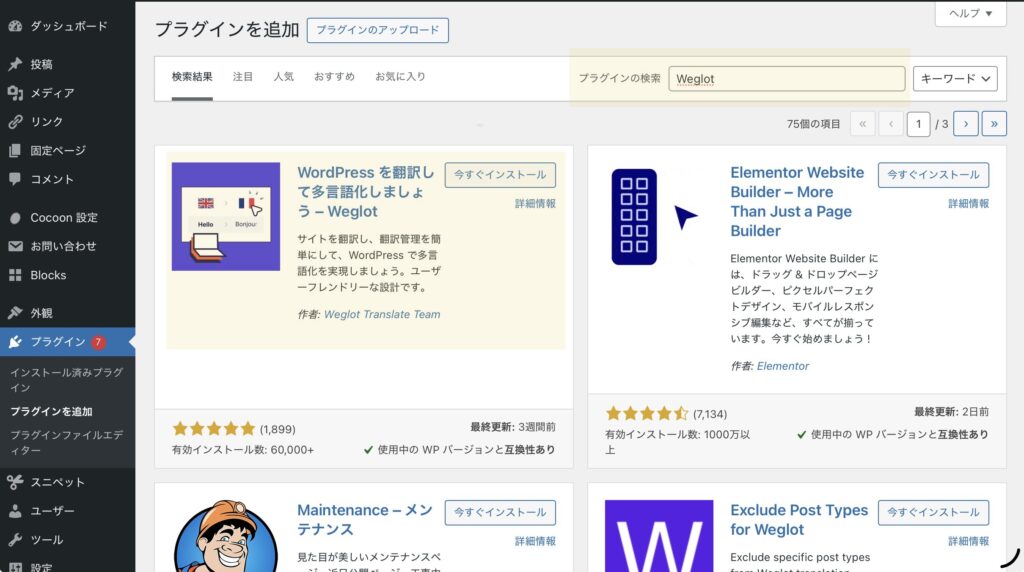Click the Links chain icon
This screenshot has width=1024, height=572.
click(15, 122)
